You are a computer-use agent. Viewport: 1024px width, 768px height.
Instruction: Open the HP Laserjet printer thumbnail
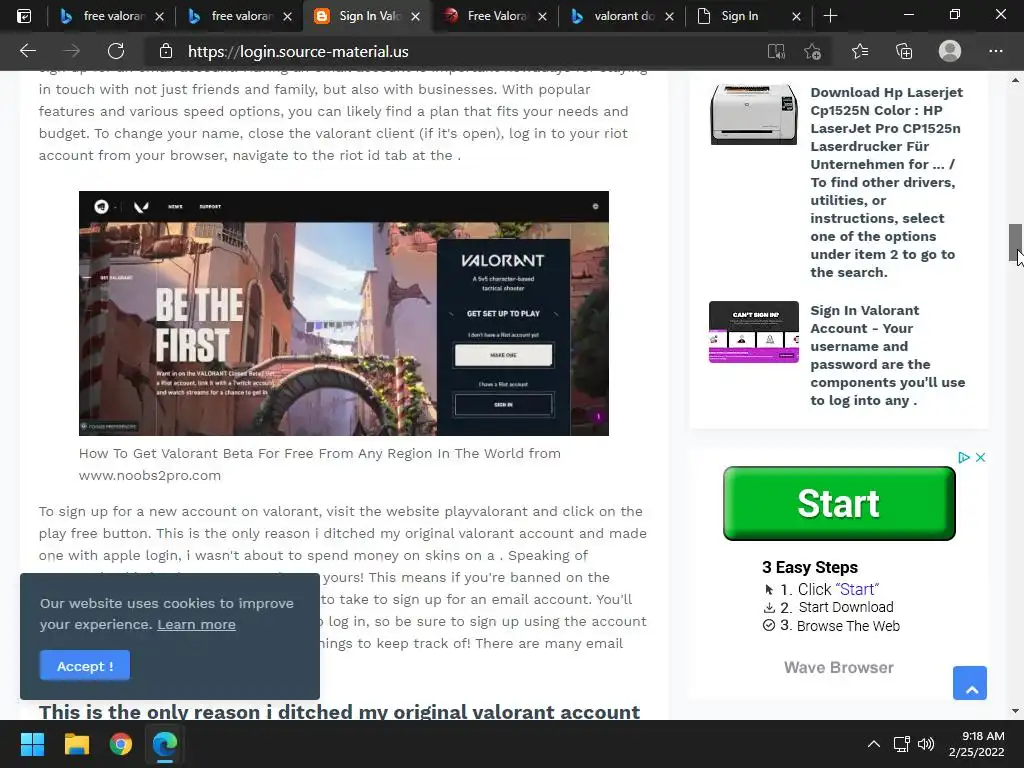754,114
